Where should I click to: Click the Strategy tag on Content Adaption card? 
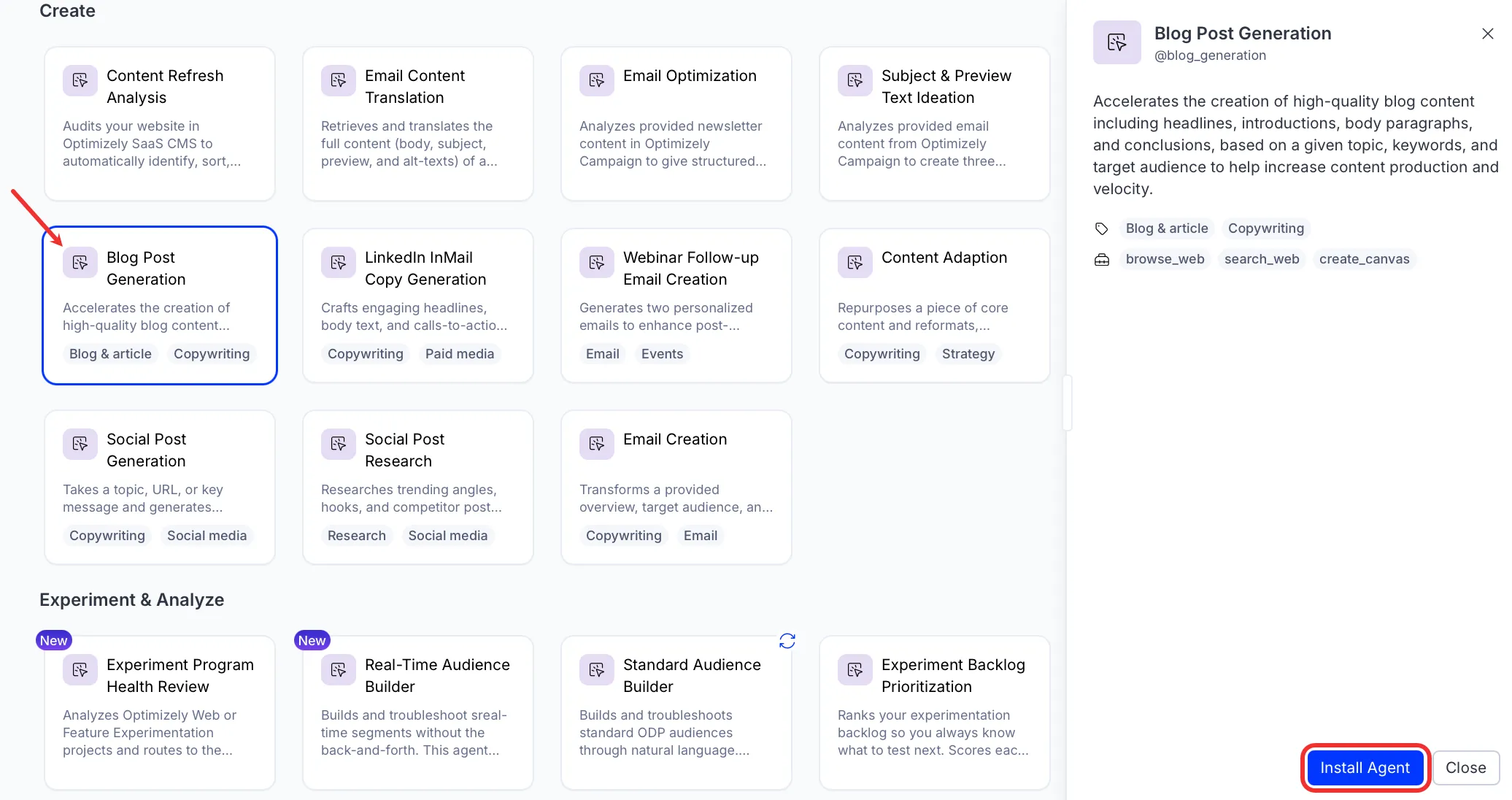click(968, 354)
